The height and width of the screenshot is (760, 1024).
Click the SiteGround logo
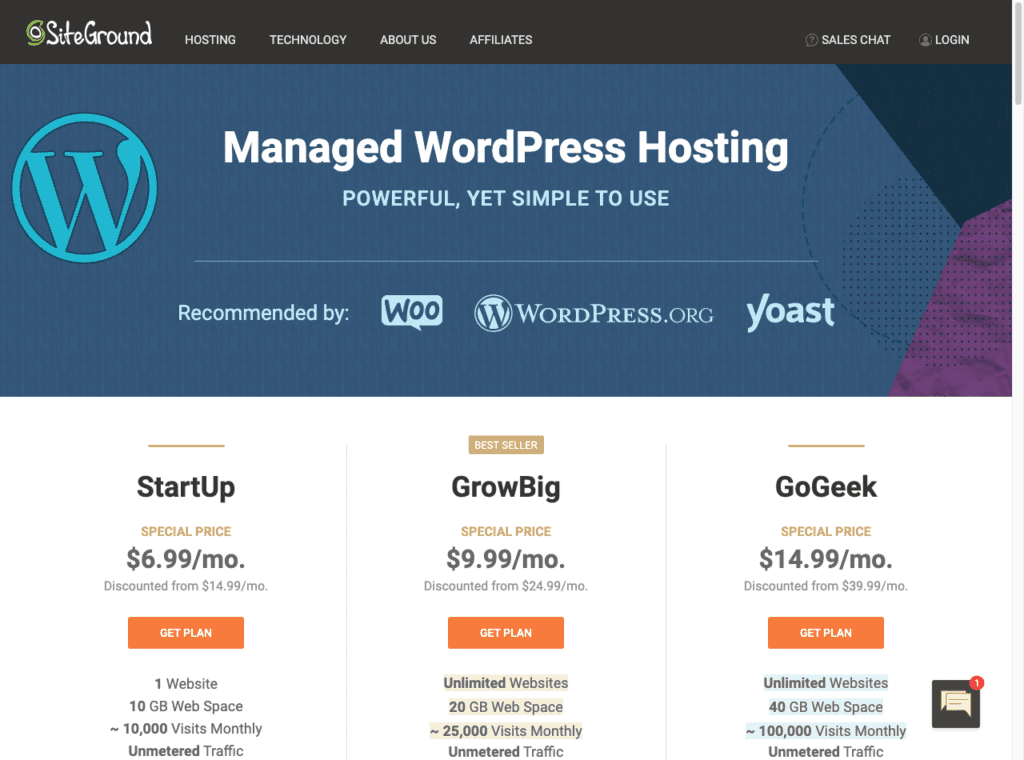click(89, 33)
